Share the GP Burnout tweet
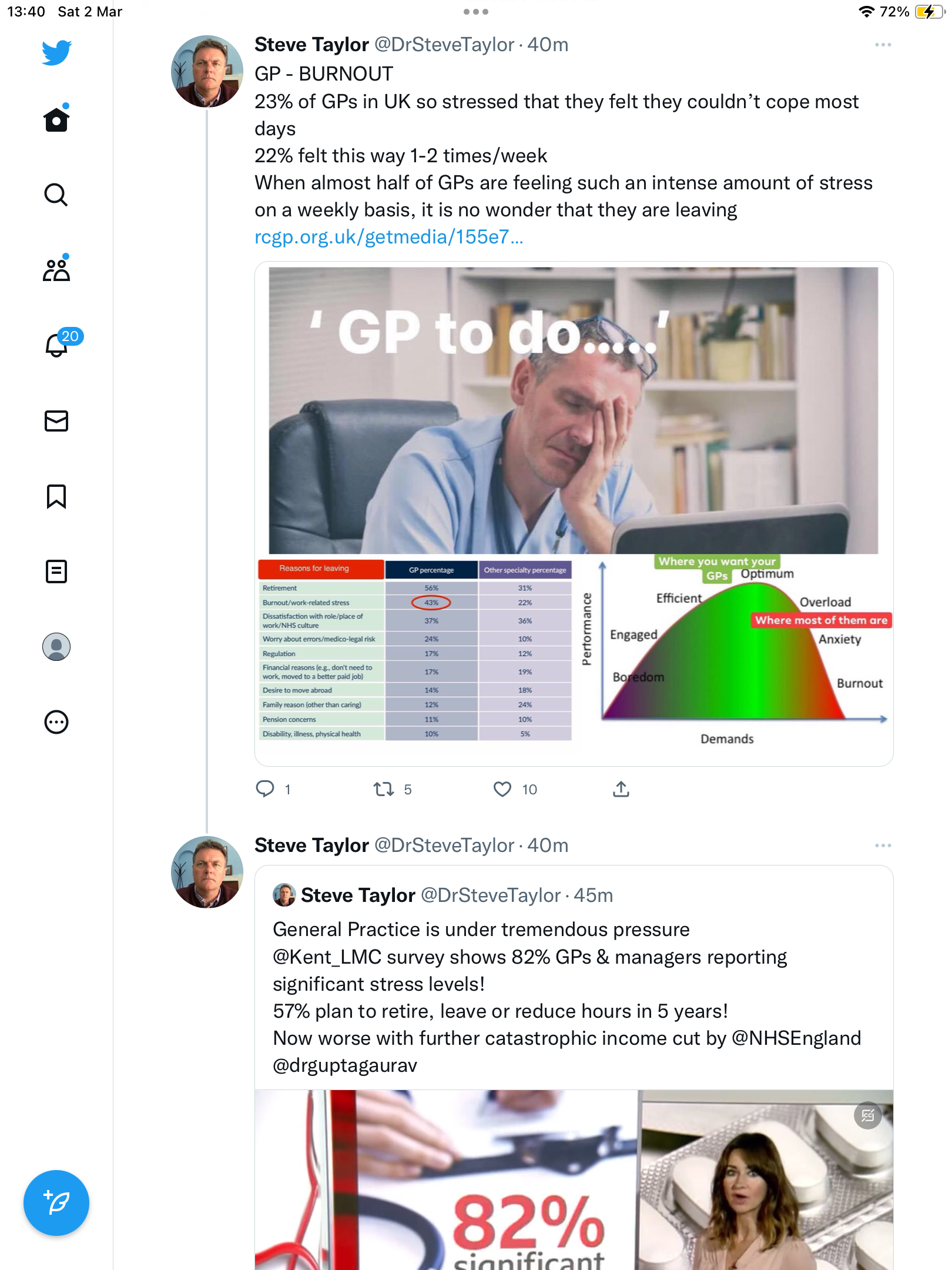The image size is (952, 1270). pos(621,789)
